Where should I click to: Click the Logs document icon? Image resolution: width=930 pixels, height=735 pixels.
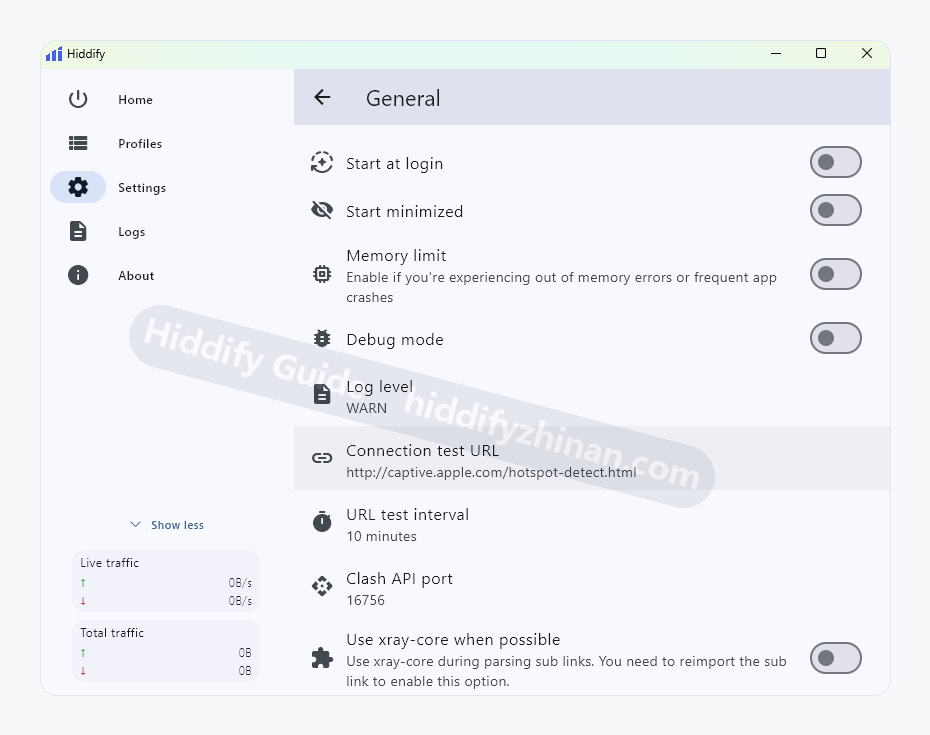tap(78, 231)
